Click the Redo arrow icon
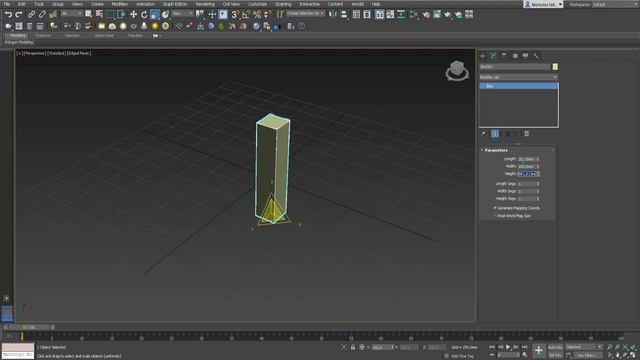This screenshot has width=640, height=360. [19, 14]
